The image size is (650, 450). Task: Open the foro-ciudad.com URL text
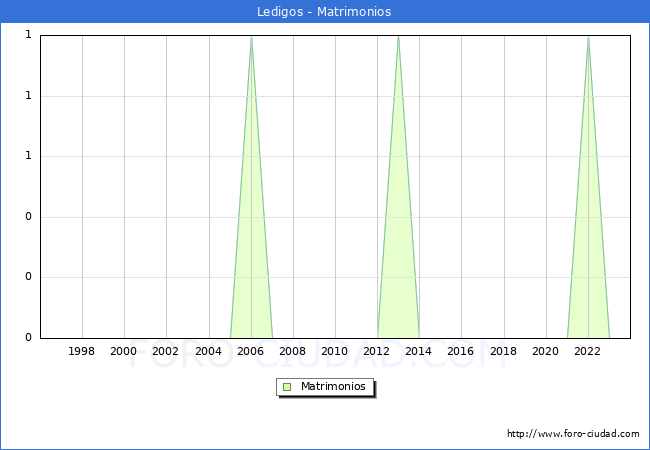click(573, 434)
